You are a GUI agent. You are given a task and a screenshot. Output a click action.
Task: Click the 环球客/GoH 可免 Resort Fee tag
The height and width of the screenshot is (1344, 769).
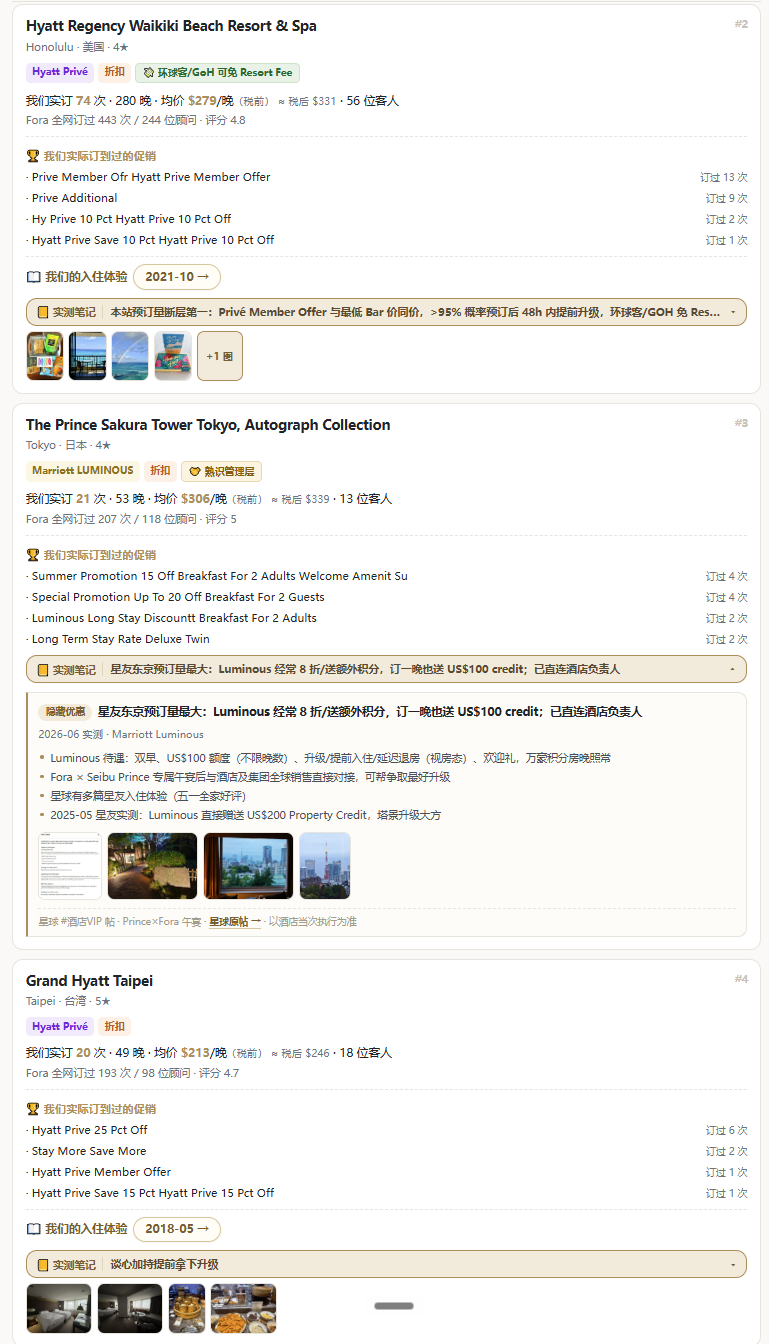click(217, 72)
